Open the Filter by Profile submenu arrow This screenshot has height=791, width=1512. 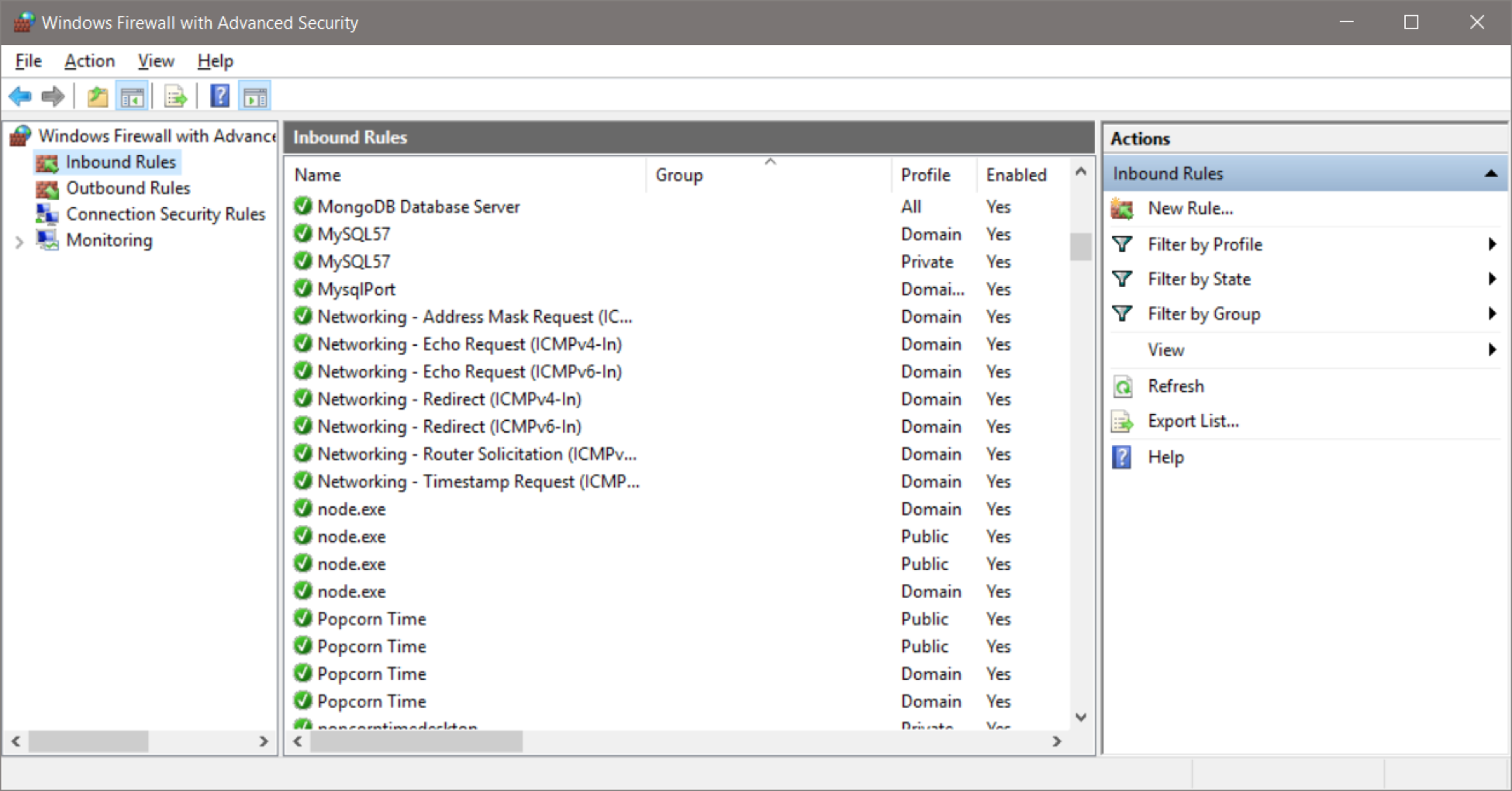click(x=1492, y=244)
